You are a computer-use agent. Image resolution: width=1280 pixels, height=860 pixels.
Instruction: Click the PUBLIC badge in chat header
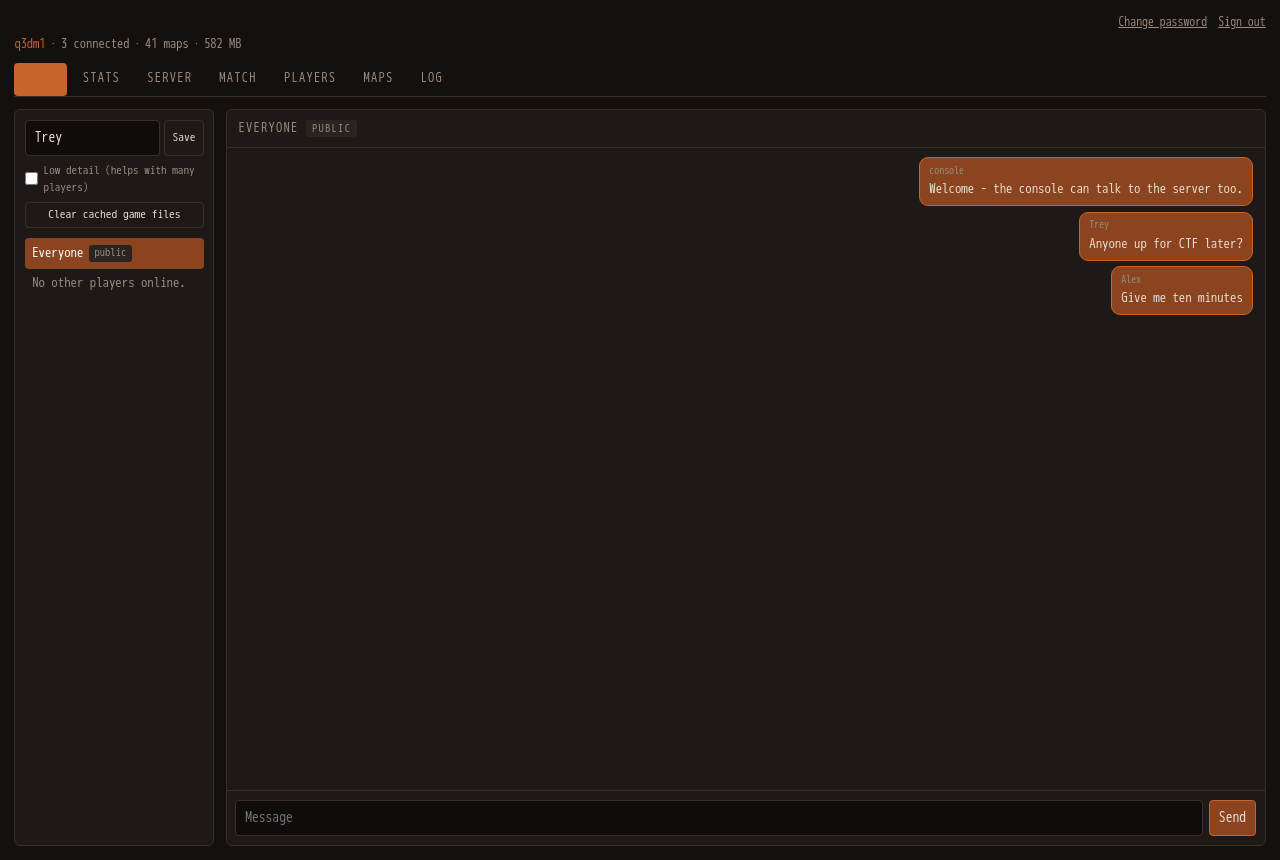331,129
